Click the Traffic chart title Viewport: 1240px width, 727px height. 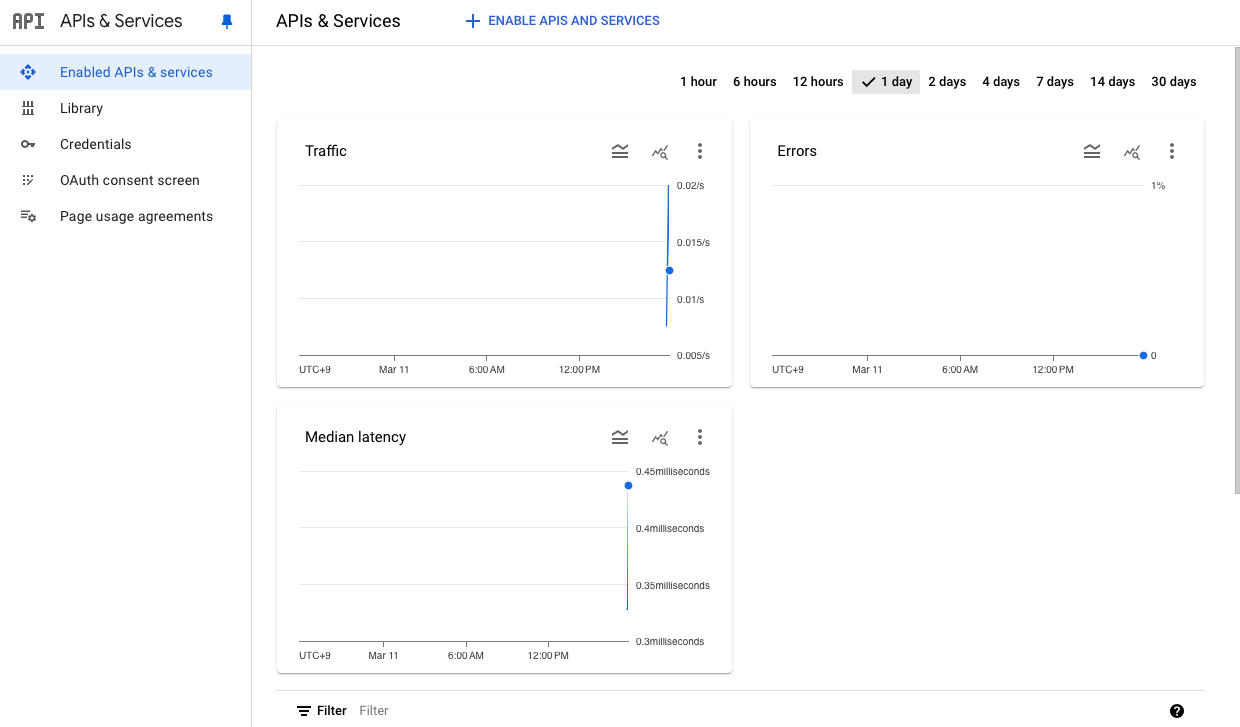pyautogui.click(x=326, y=151)
